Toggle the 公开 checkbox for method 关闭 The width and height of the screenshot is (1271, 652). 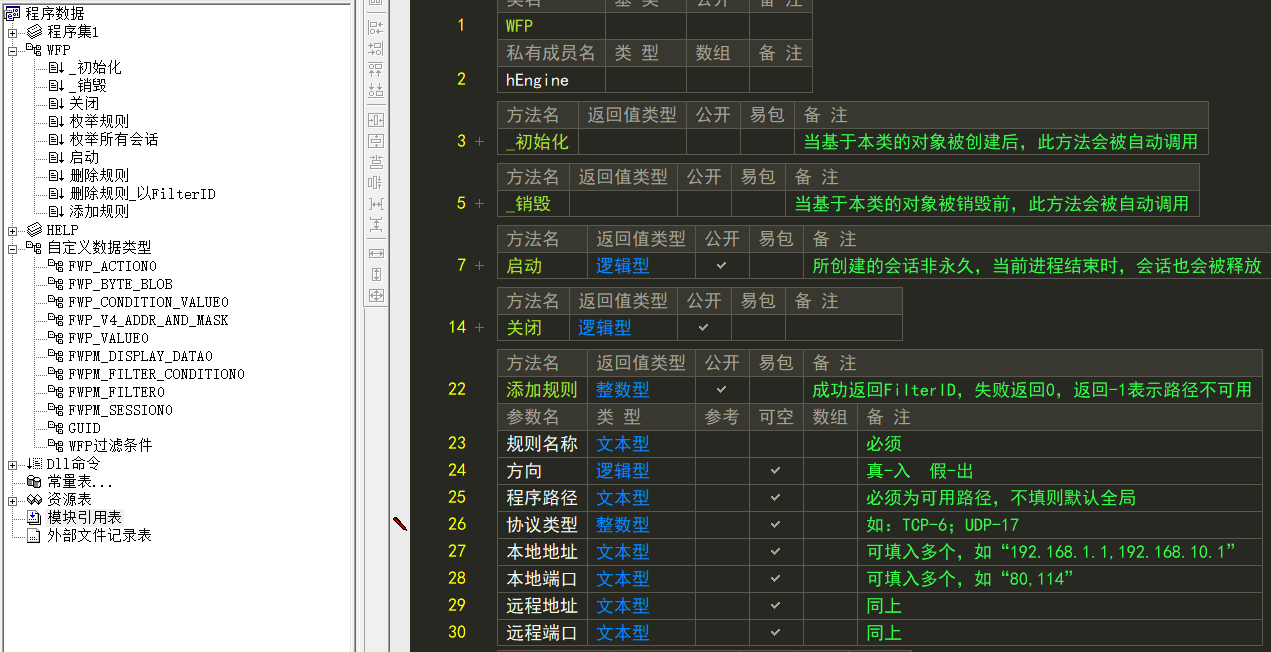[x=703, y=327]
